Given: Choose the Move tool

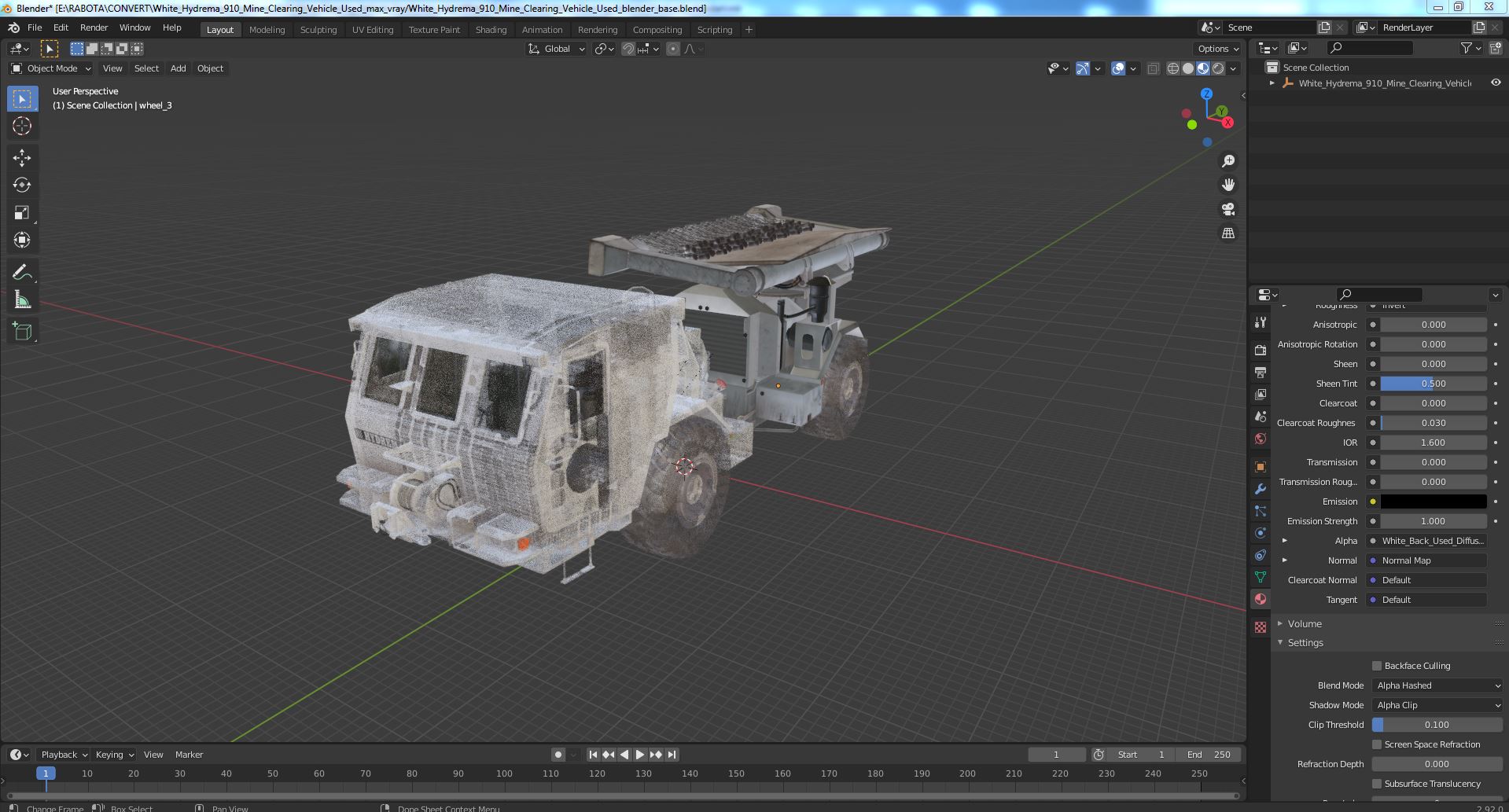Looking at the screenshot, I should pos(22,158).
